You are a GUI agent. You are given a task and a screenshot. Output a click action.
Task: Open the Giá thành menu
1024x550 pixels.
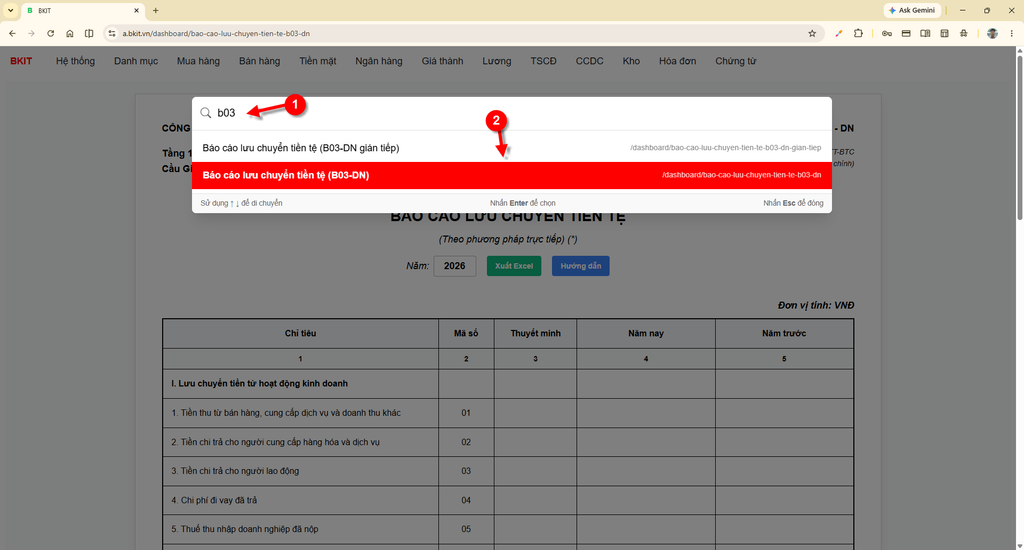(x=442, y=61)
